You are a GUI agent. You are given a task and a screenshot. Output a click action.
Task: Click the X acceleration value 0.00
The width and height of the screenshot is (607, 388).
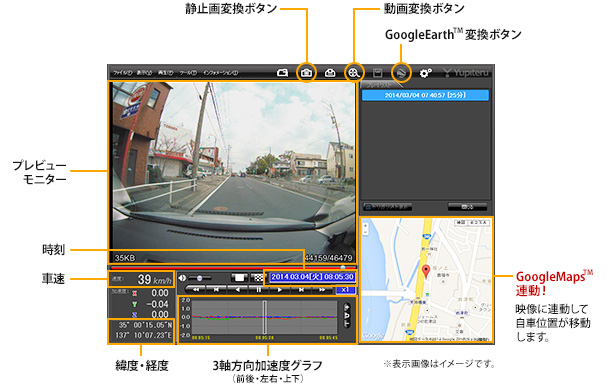[159, 293]
